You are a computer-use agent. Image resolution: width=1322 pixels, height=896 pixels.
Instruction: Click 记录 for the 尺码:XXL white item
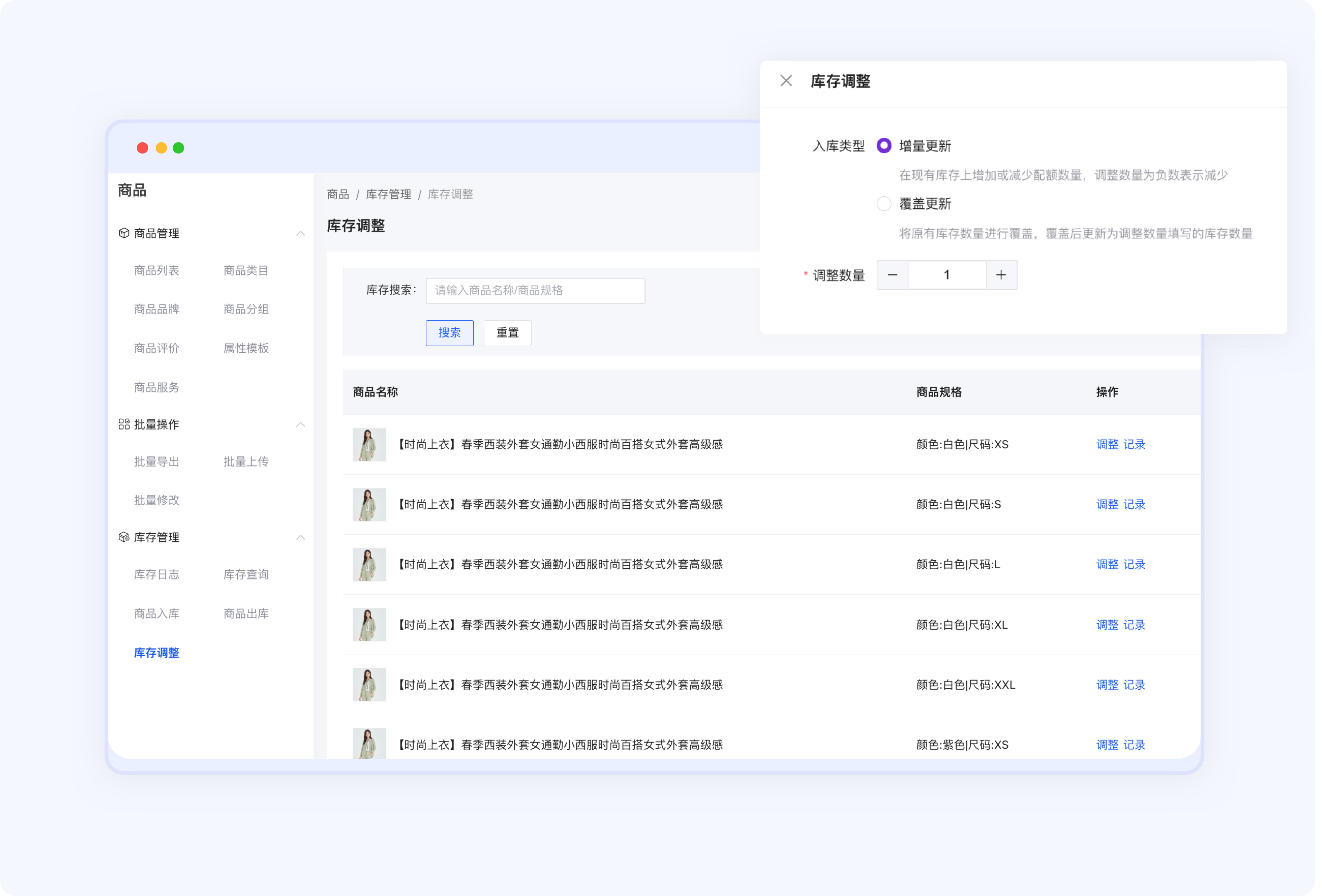click(1135, 685)
